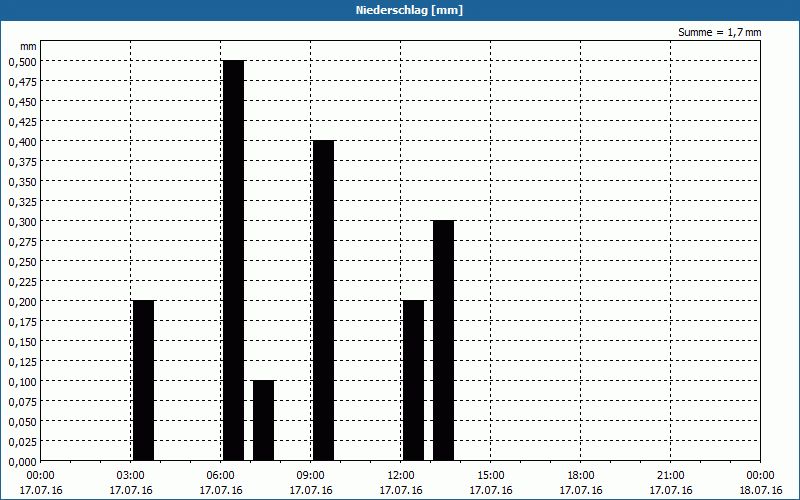Click the 18.07.16 date label
Viewport: 800px width, 500px height.
coord(761,490)
